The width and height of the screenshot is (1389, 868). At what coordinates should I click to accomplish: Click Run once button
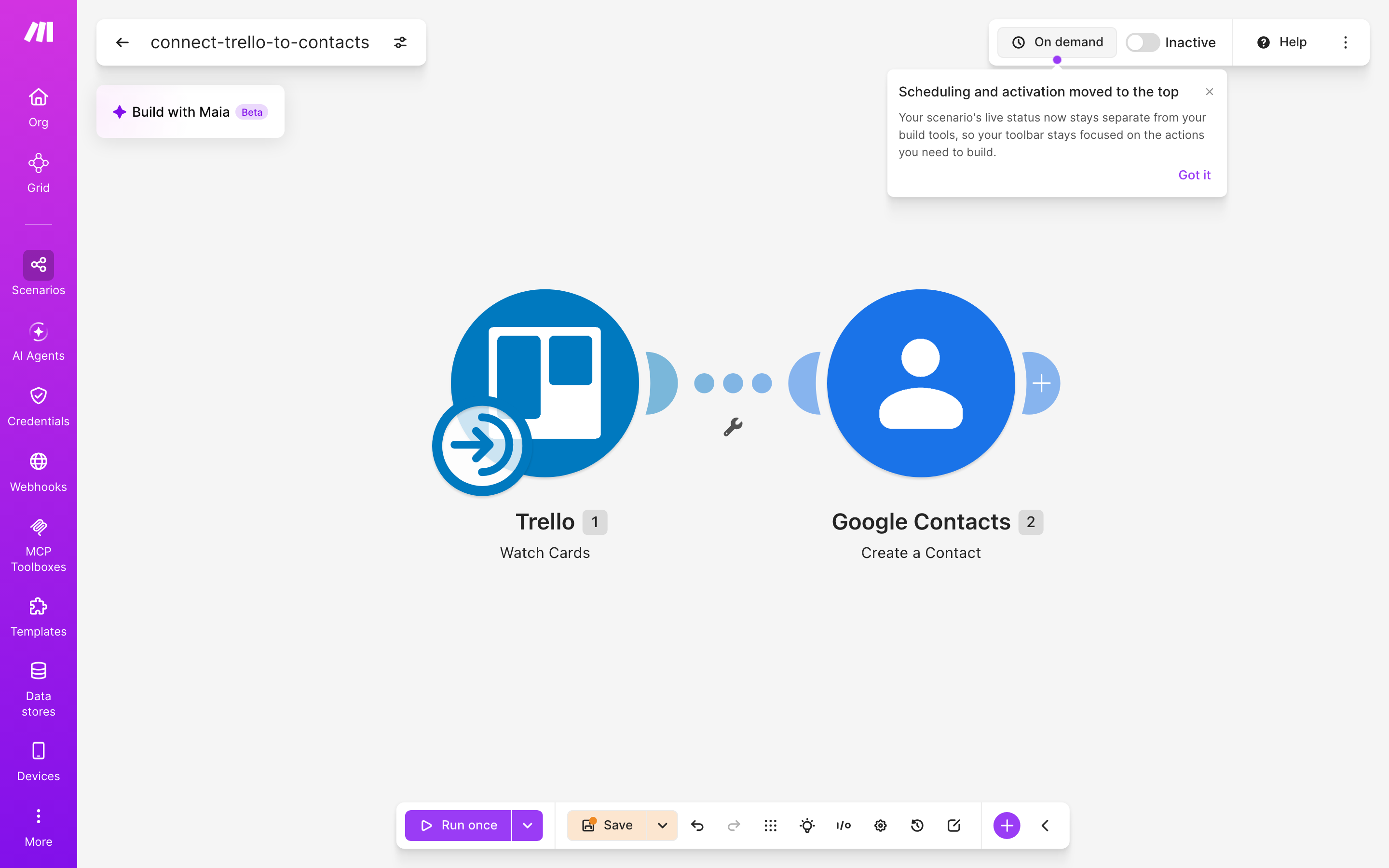point(458,826)
